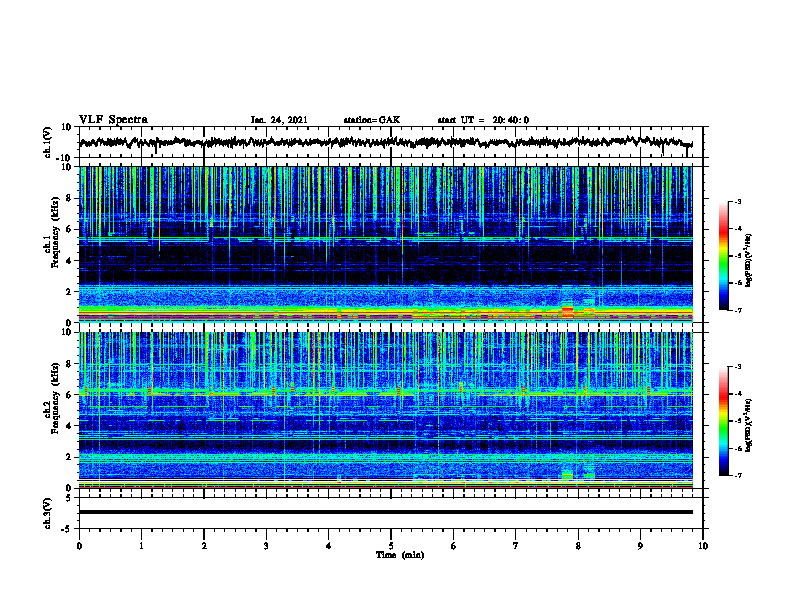Click the "VLF Spectra" title text

click(x=113, y=120)
